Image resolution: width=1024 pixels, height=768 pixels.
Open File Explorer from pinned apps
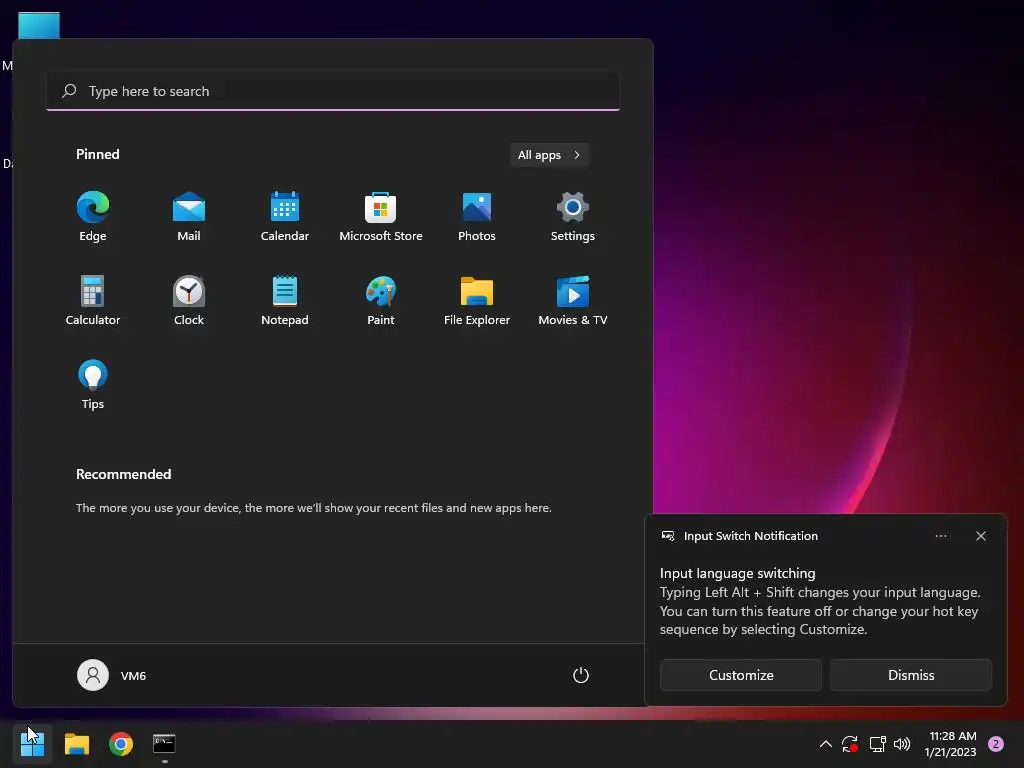477,300
